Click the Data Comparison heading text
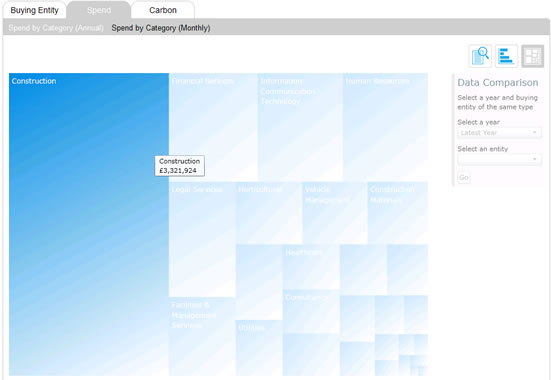551x380 pixels. (498, 83)
